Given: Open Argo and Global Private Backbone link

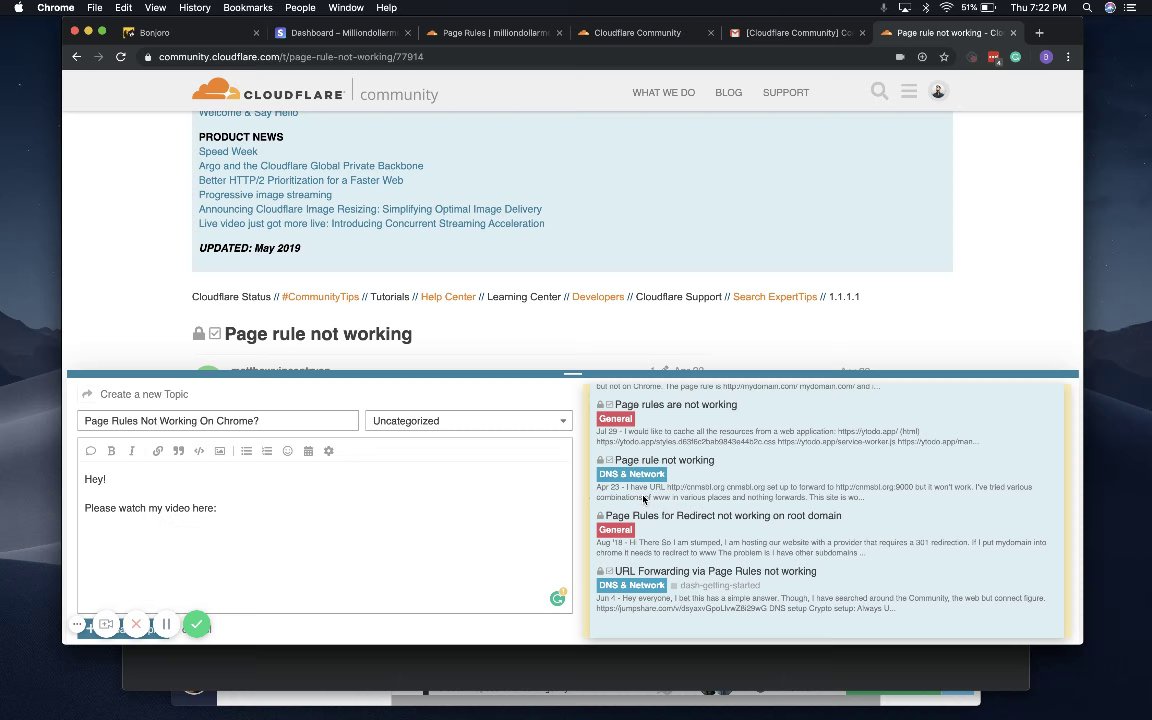Looking at the screenshot, I should [x=311, y=166].
